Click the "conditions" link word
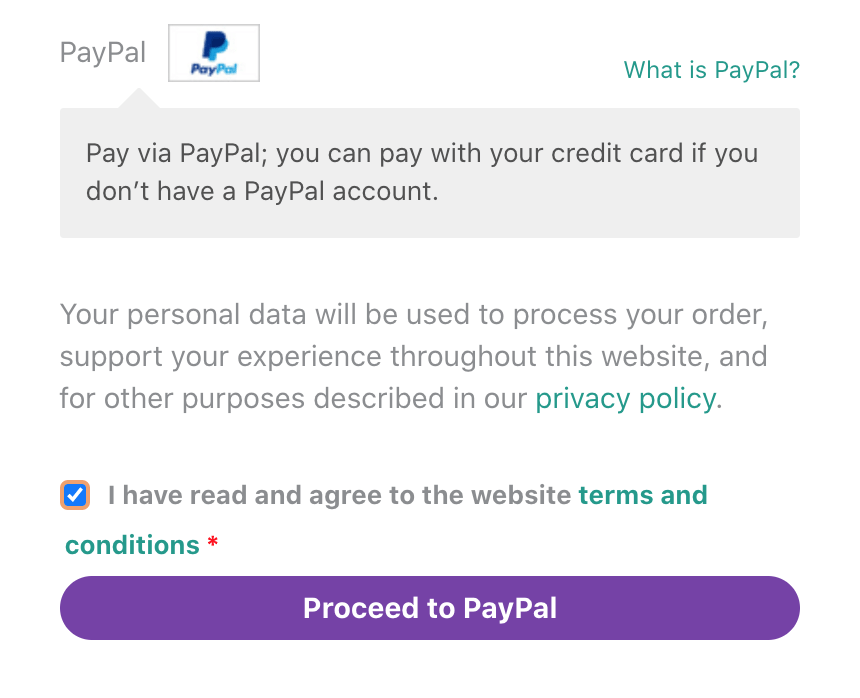 click(x=132, y=545)
